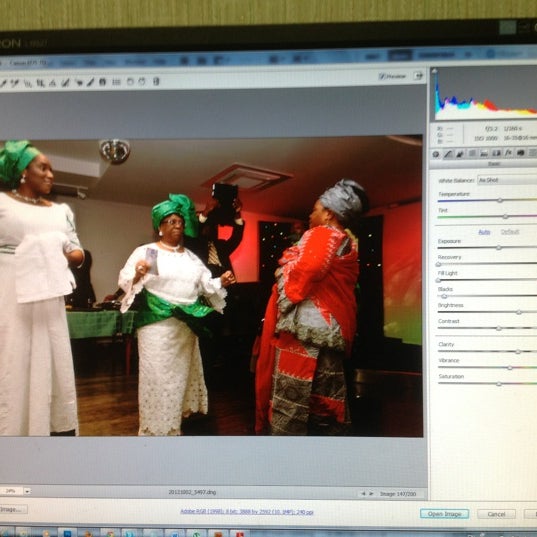Screen dimensions: 537x537
Task: Go to the next image arrow
Action: (x=371, y=494)
